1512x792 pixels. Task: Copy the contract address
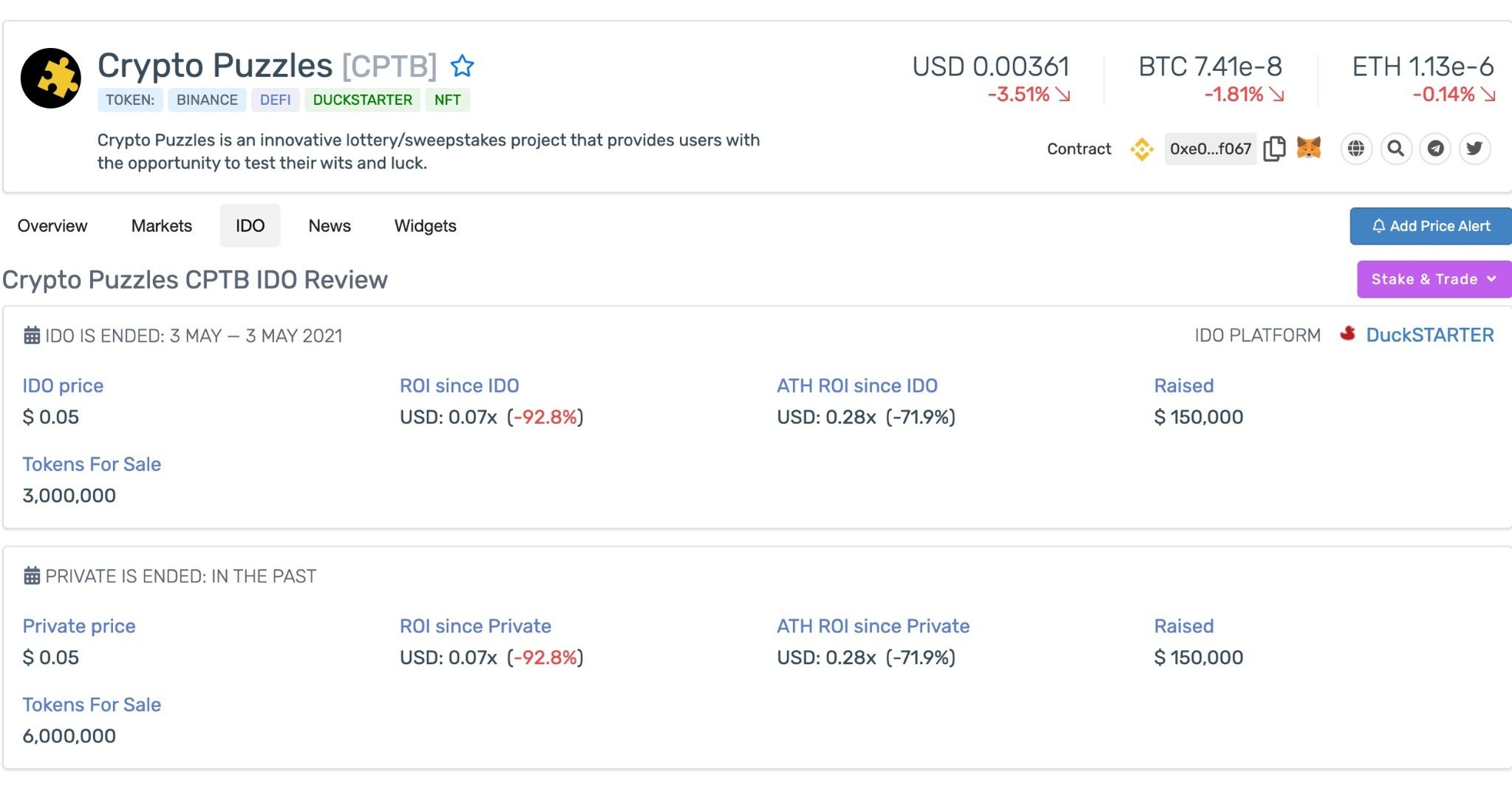tap(1274, 148)
